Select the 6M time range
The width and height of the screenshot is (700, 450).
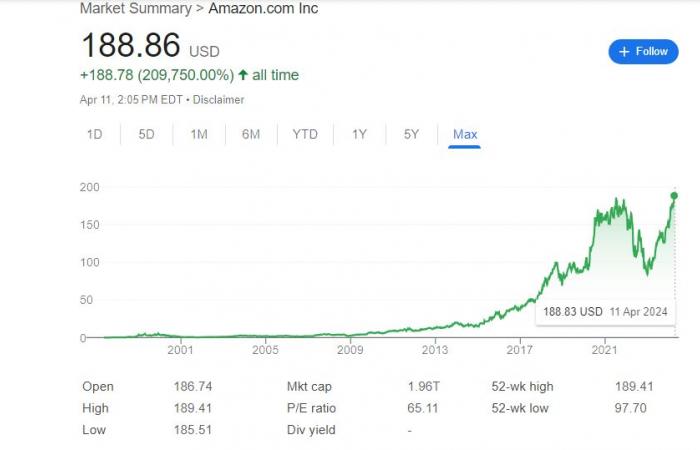pos(251,134)
